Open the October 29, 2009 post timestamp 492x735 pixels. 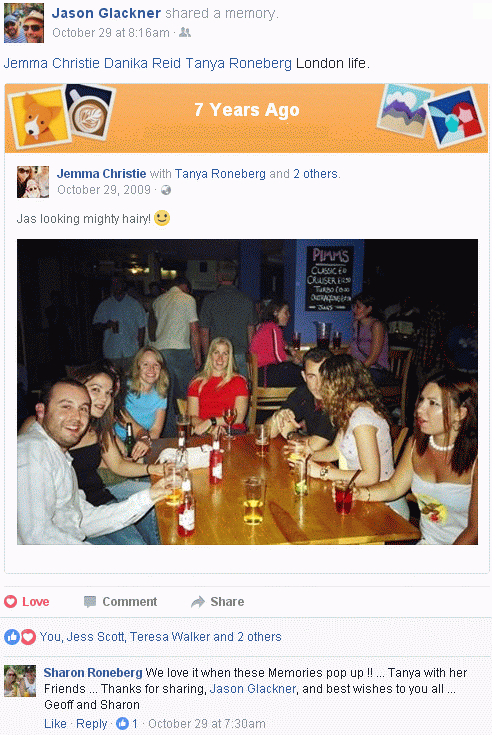104,190
